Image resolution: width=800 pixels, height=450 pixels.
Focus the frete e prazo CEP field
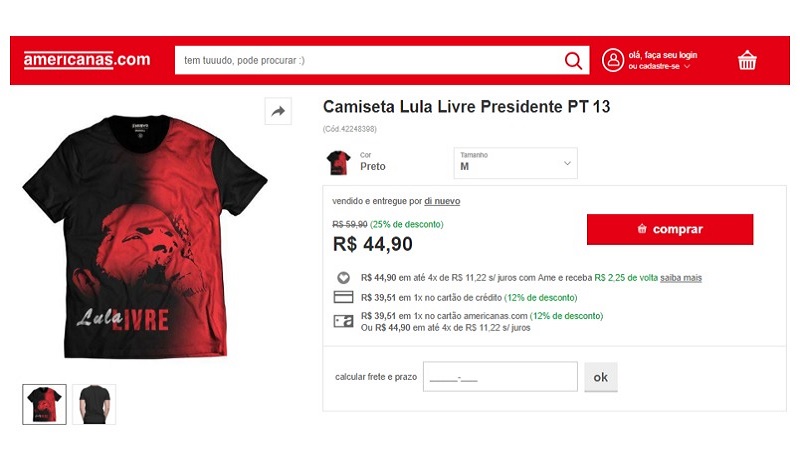pyautogui.click(x=500, y=377)
